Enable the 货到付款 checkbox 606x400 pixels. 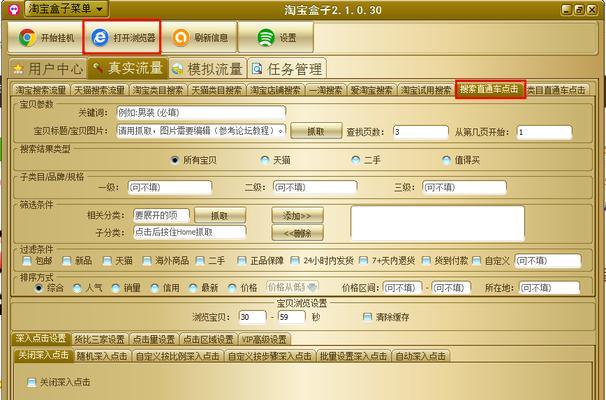point(426,261)
